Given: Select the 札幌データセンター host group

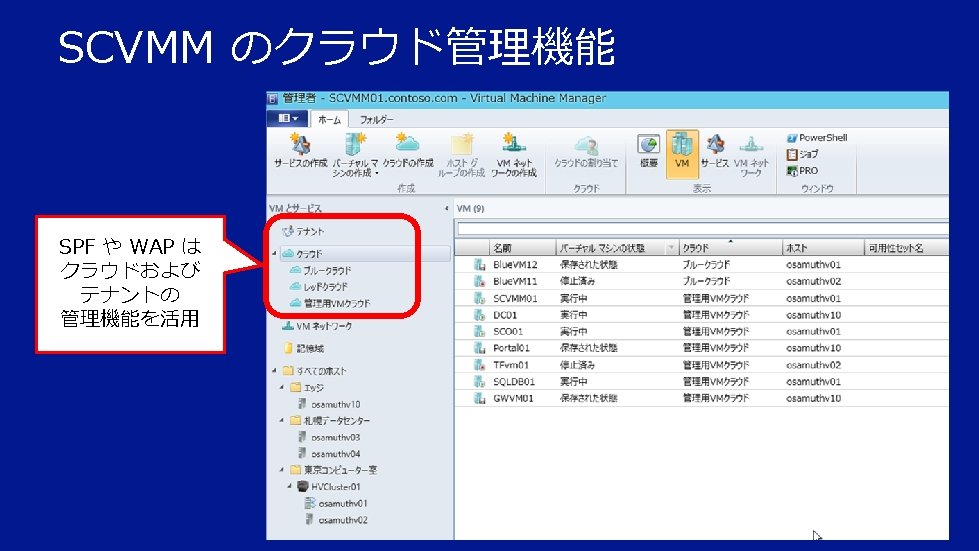Looking at the screenshot, I should 330,421.
